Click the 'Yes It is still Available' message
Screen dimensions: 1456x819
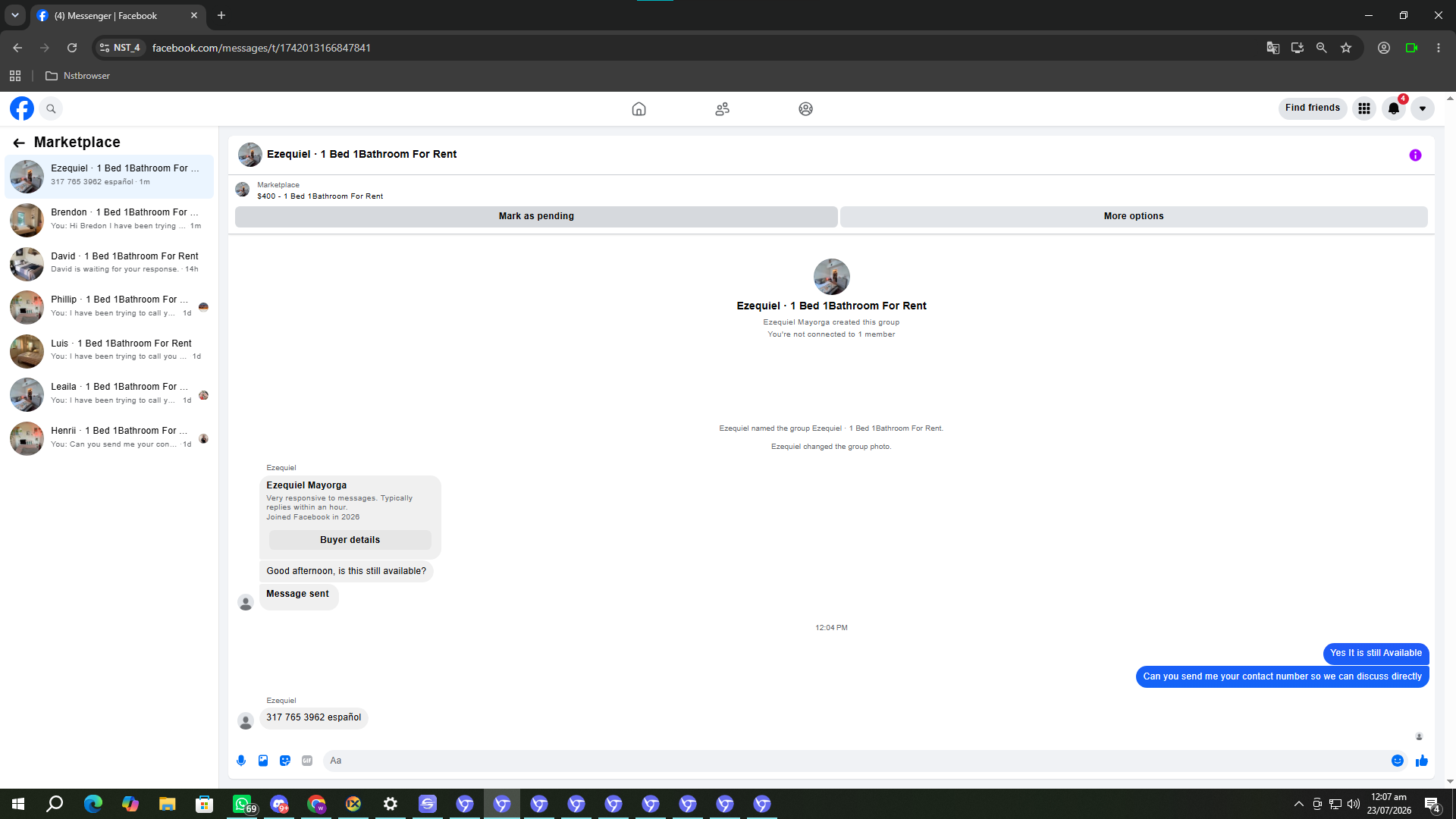point(1376,653)
